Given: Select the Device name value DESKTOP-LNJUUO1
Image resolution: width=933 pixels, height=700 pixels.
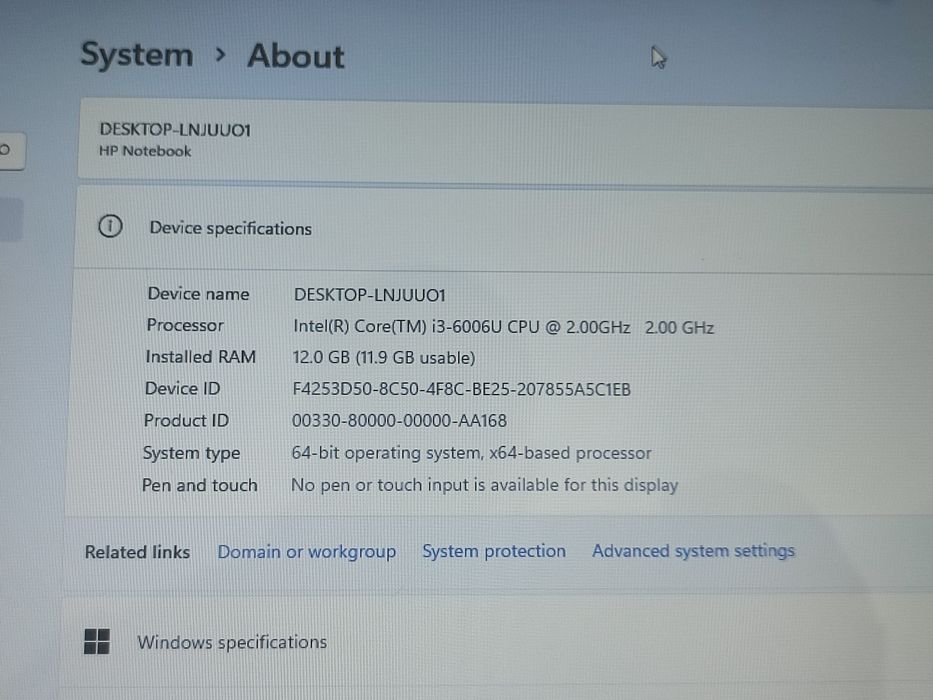Looking at the screenshot, I should pyautogui.click(x=370, y=295).
